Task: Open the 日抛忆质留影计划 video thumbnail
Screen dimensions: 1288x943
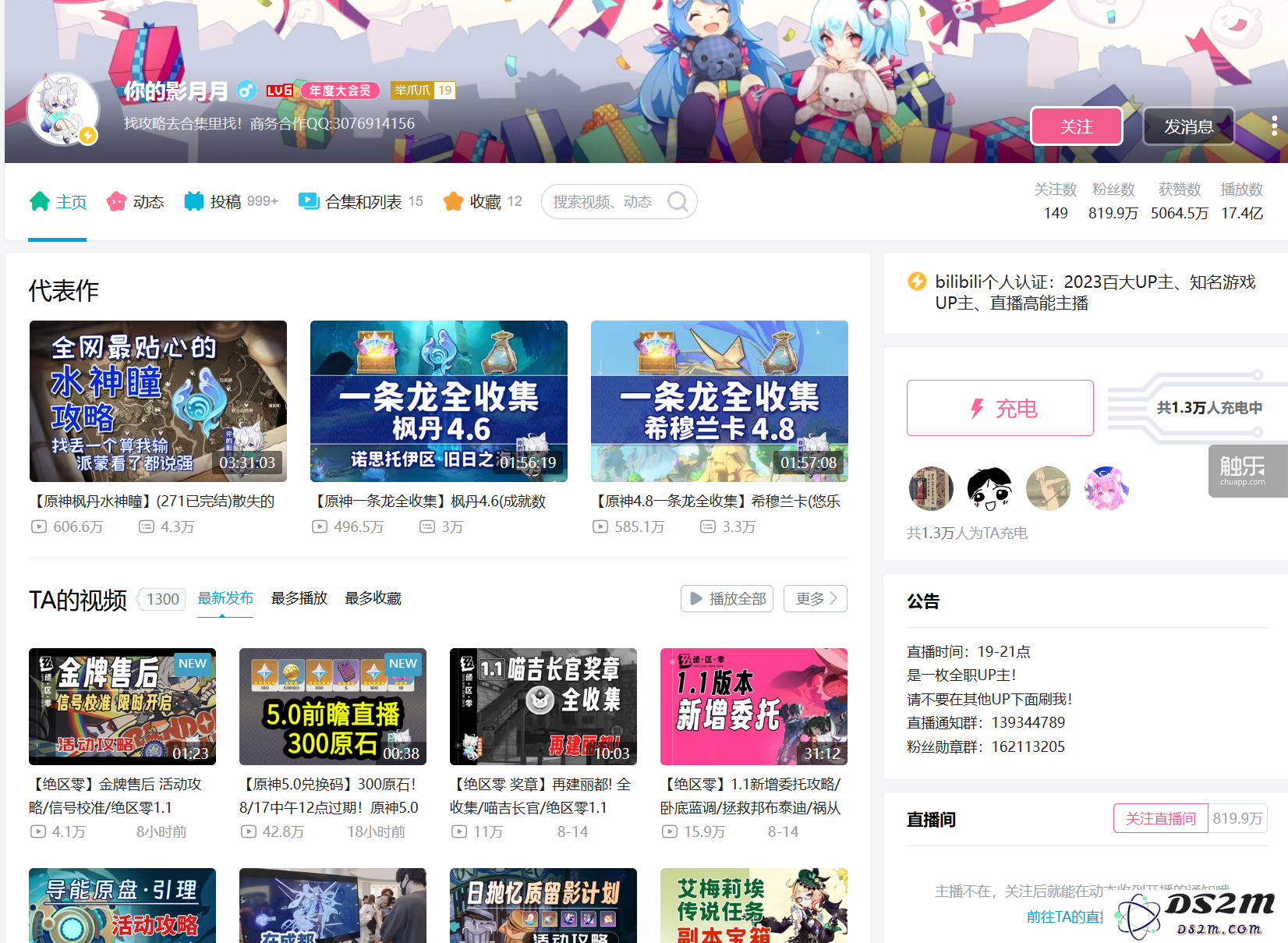Action: tap(543, 906)
